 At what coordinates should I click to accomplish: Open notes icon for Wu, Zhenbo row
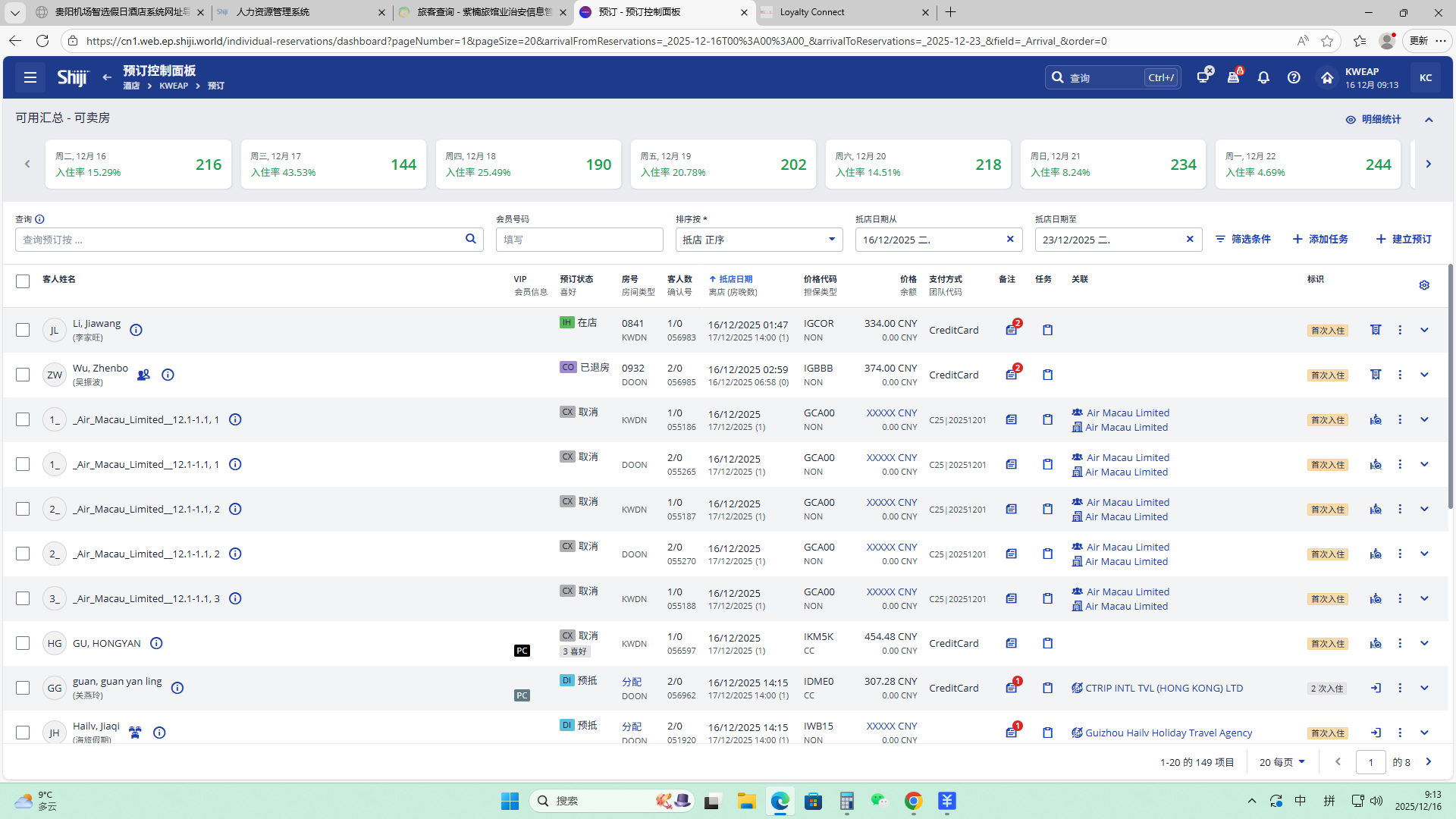(x=1012, y=375)
